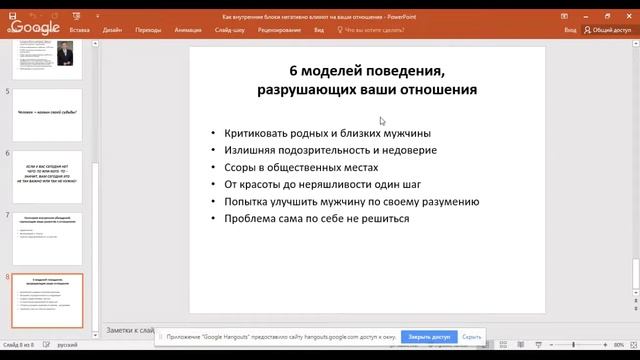Viewport: 640px width, 360px height.
Task: Start slideshow from the quick access toolbar icon
Action: coord(76,16)
